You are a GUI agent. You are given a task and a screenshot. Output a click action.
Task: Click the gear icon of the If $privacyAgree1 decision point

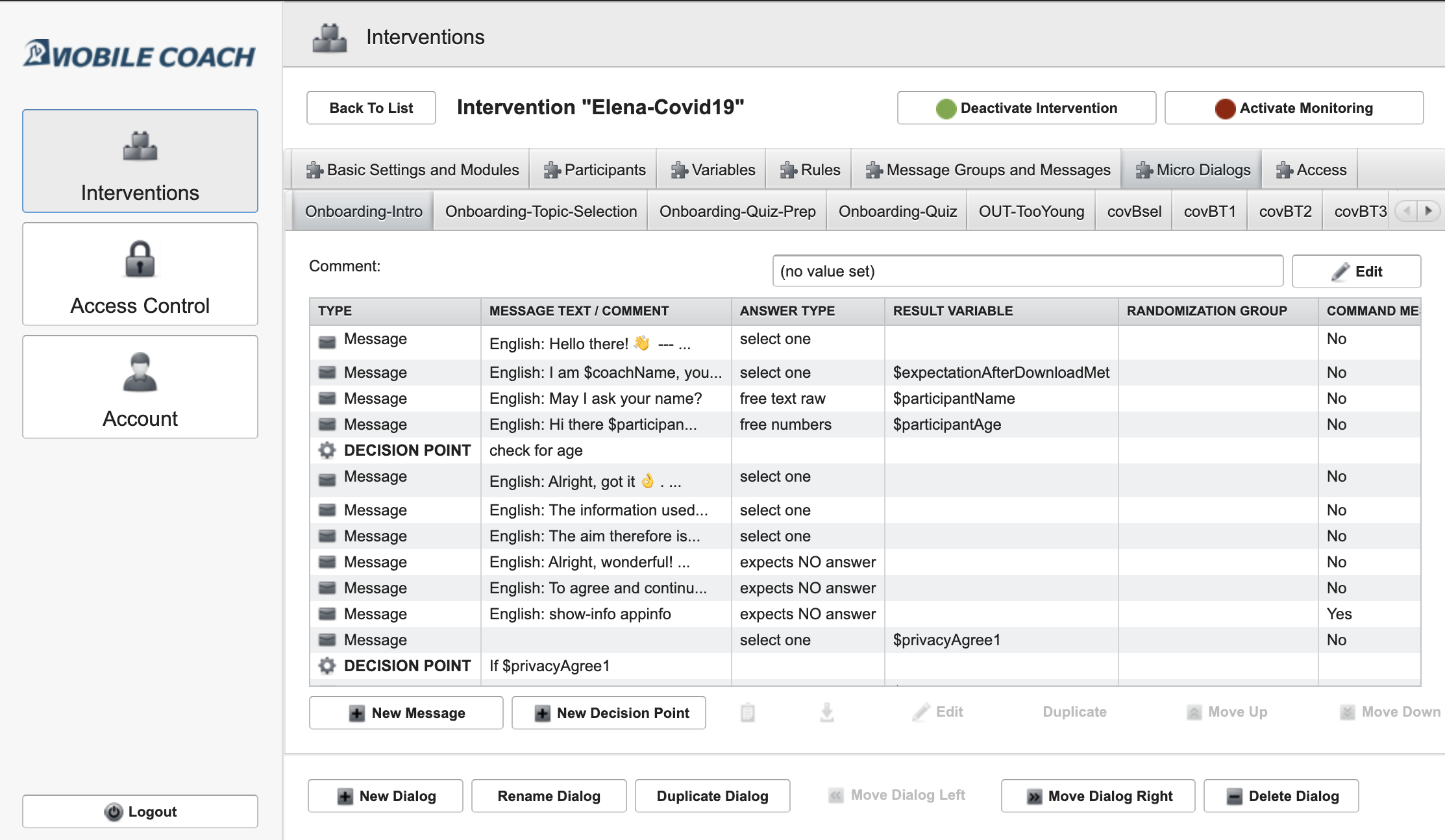pyautogui.click(x=327, y=665)
